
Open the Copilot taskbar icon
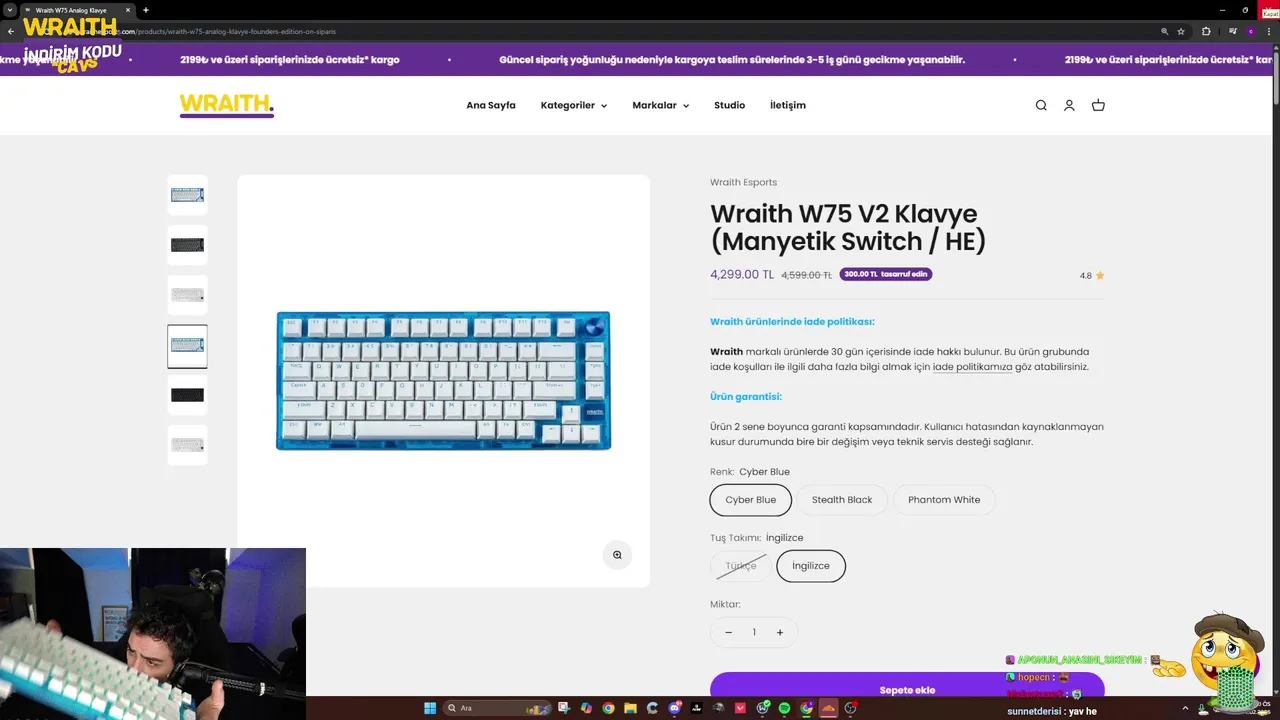586,708
